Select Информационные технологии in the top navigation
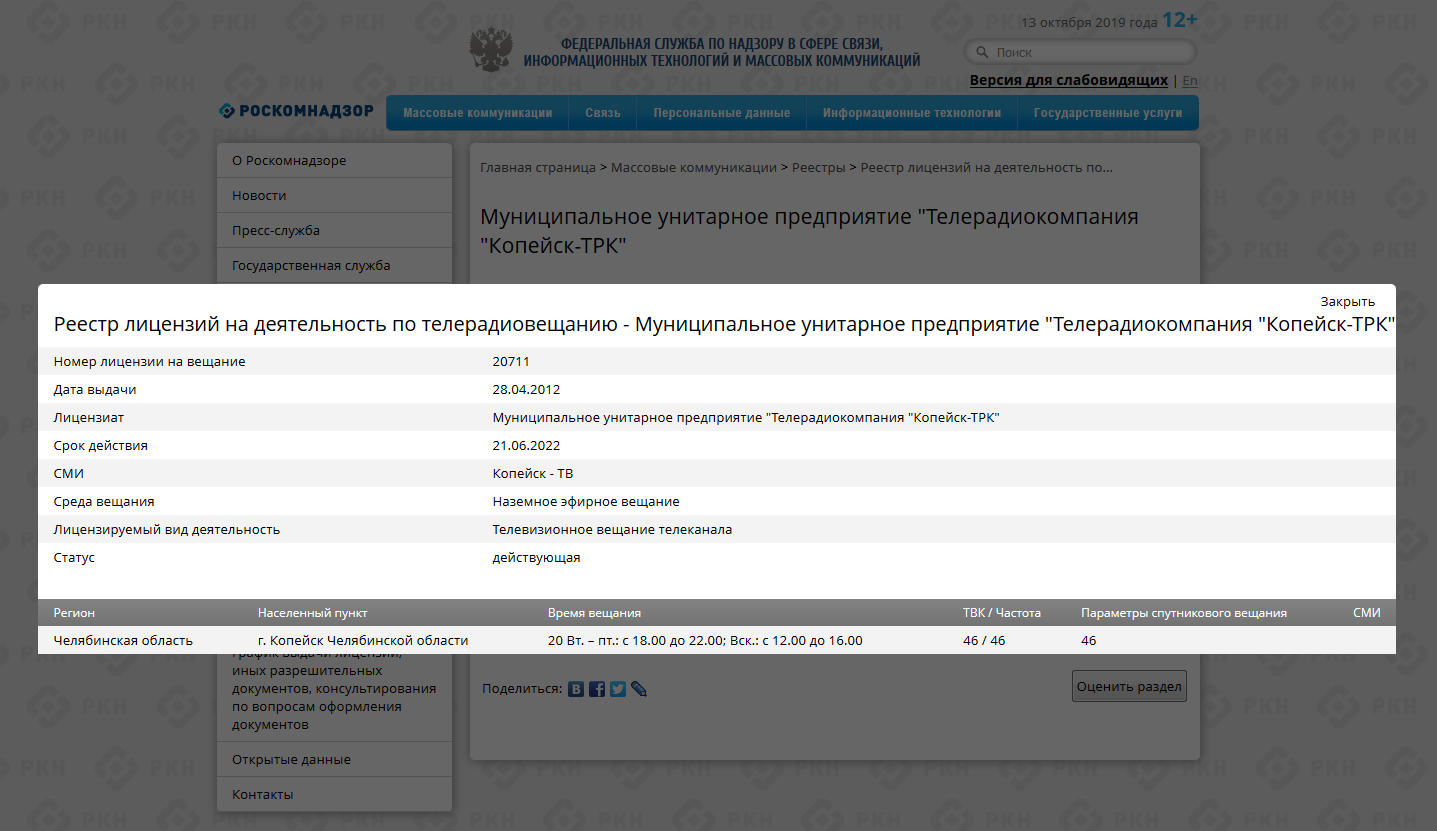The image size is (1437, 831). point(911,113)
